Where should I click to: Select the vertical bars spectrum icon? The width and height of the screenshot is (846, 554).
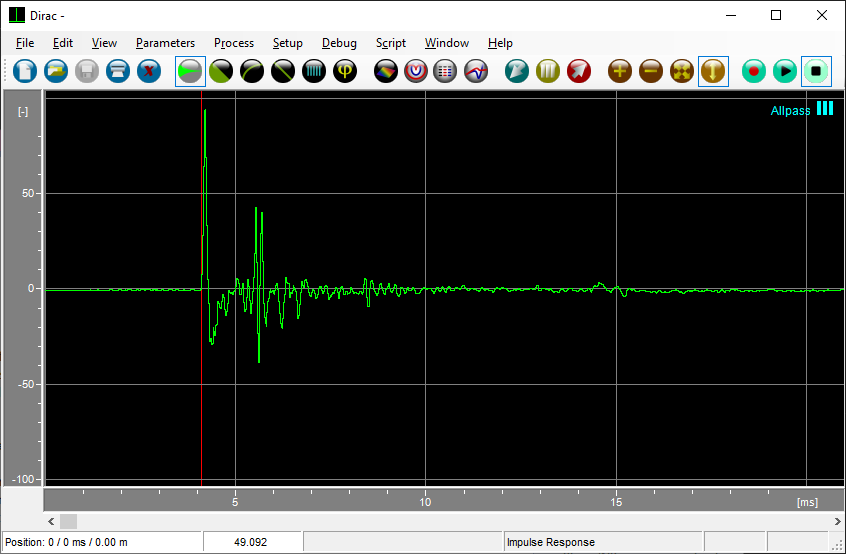click(x=314, y=71)
